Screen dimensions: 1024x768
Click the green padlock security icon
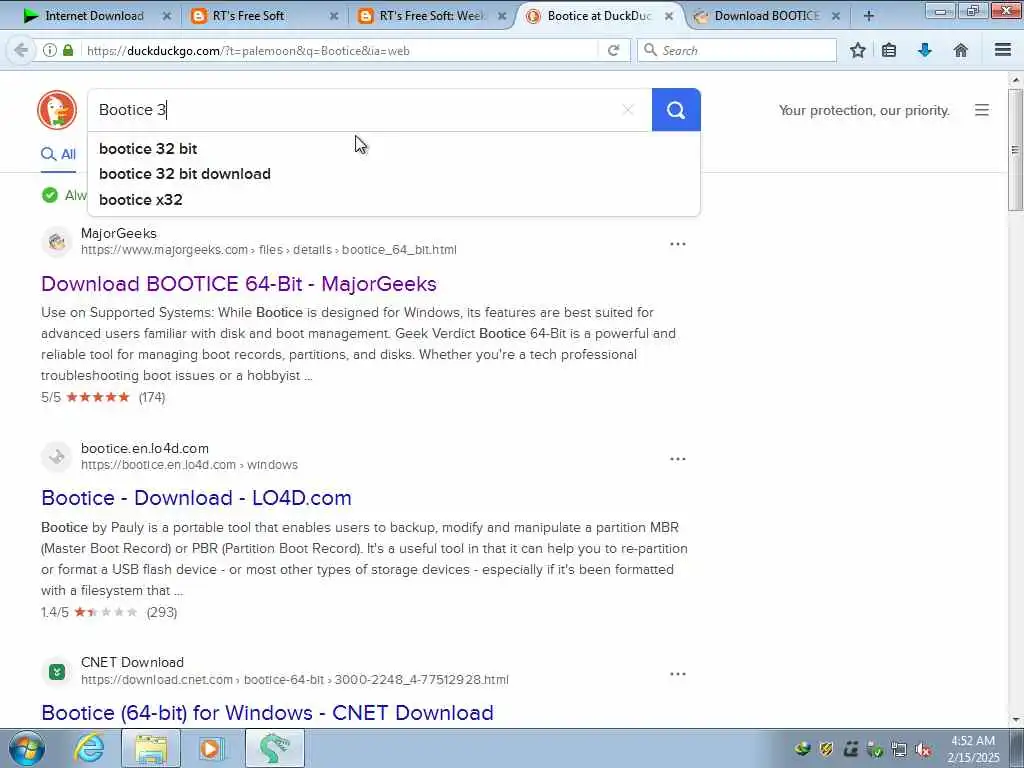click(68, 50)
